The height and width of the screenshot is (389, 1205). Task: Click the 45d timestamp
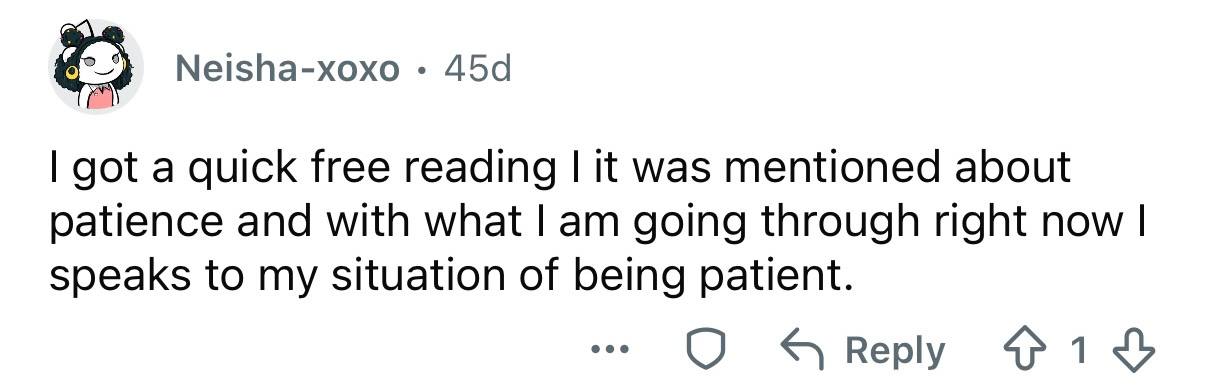tap(475, 69)
